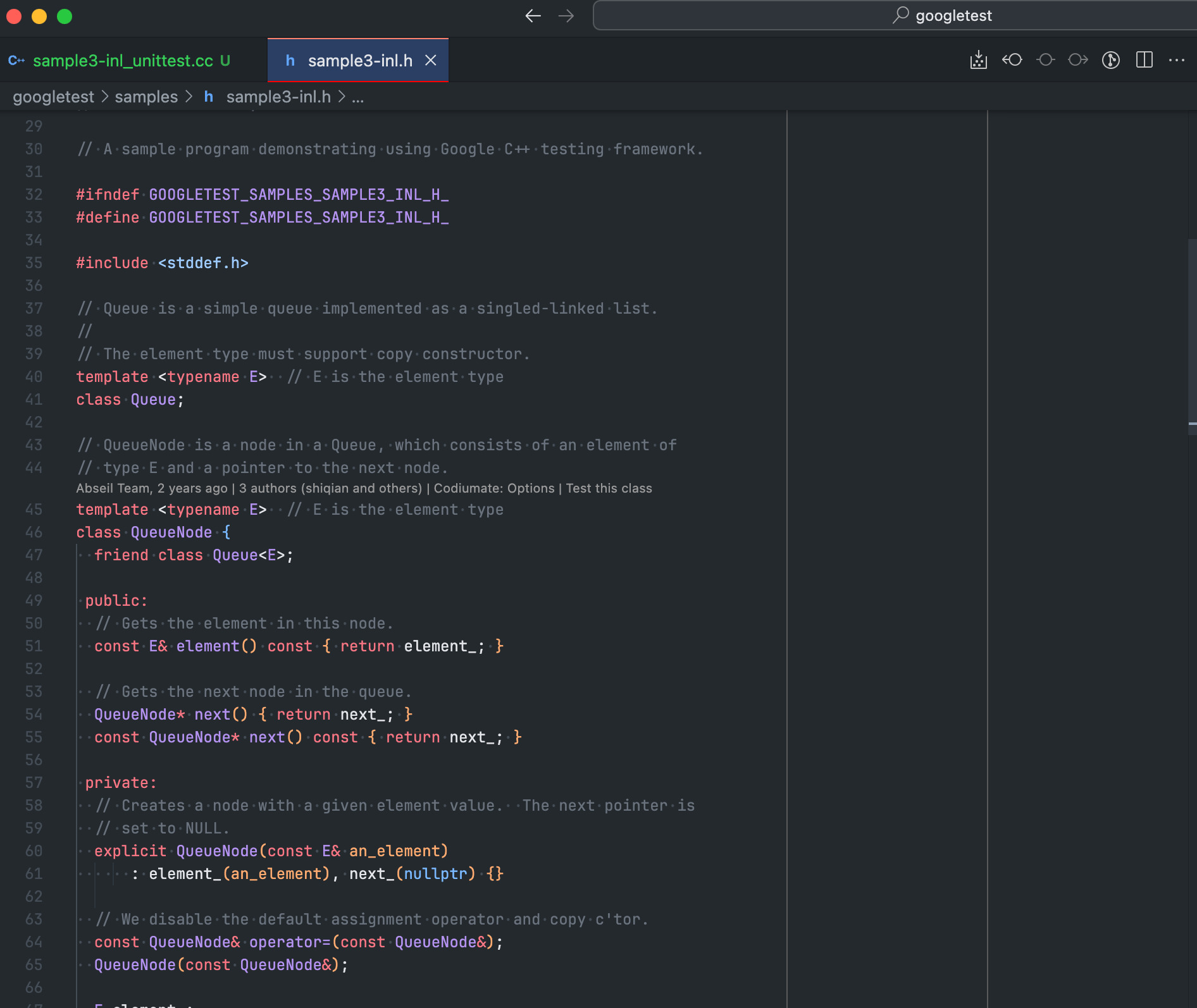Select the sample3-inl.h tab
This screenshot has width=1197, height=1008.
point(358,61)
